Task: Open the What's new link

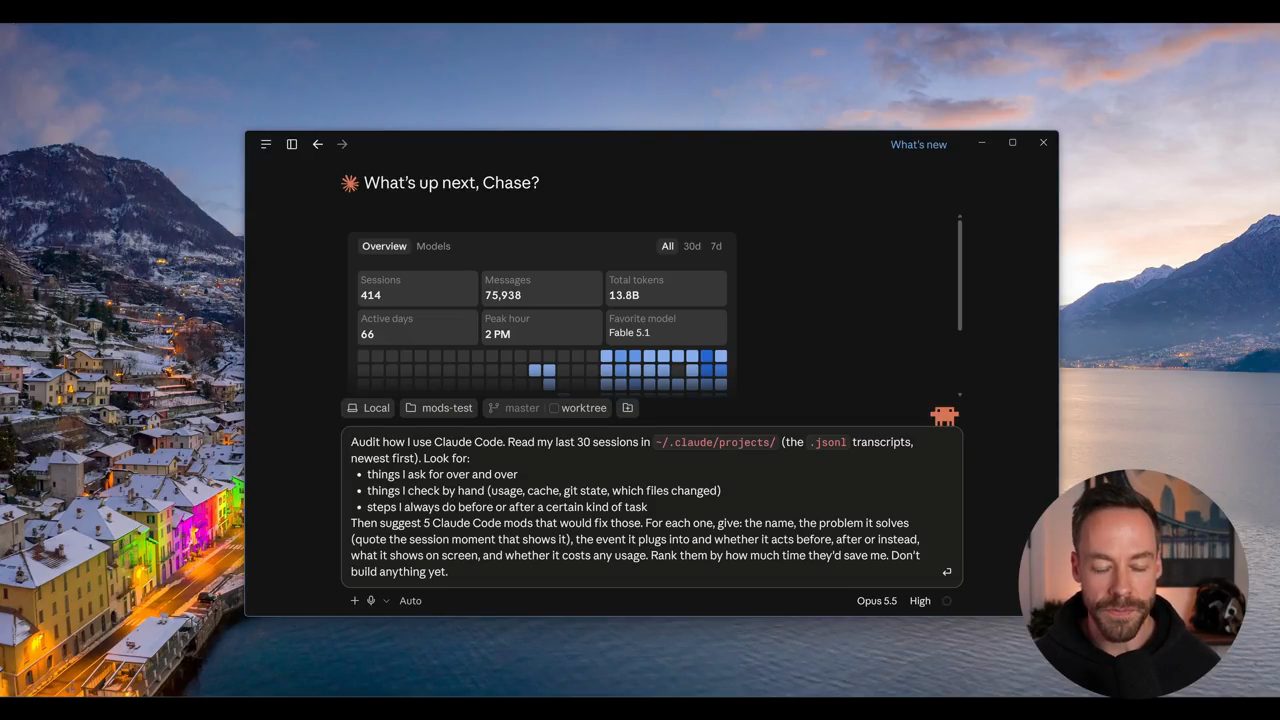Action: (x=919, y=145)
